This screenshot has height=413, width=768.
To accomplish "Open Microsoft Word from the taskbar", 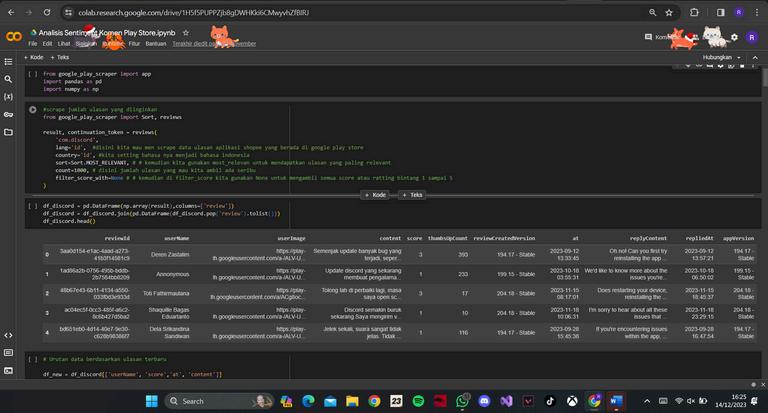I will coord(616,401).
